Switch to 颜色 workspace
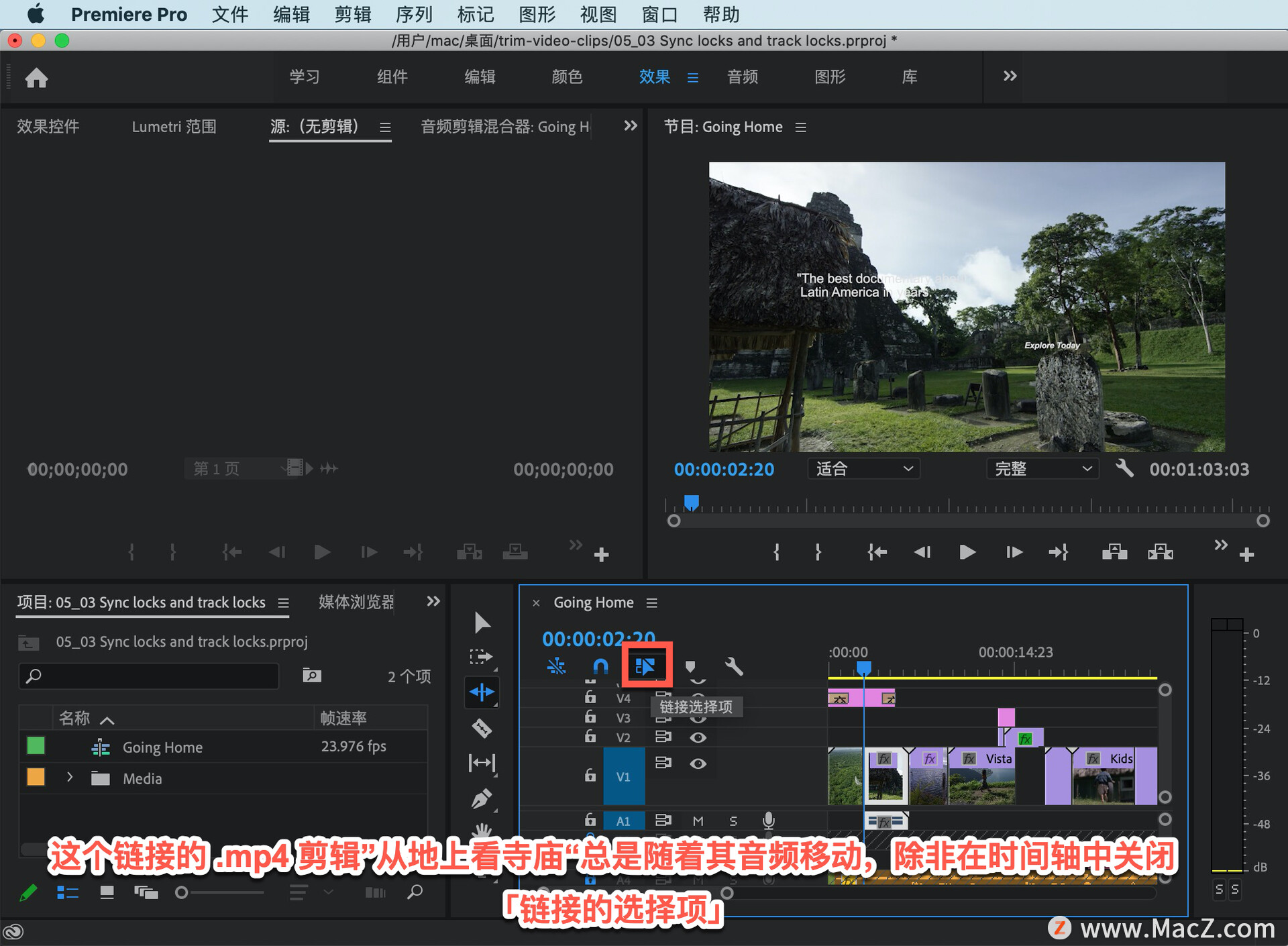 pos(567,76)
